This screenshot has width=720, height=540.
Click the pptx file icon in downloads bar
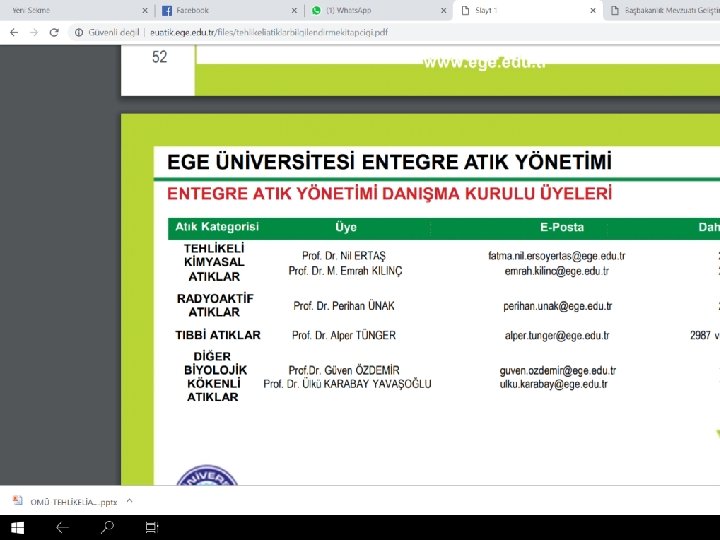pos(18,501)
